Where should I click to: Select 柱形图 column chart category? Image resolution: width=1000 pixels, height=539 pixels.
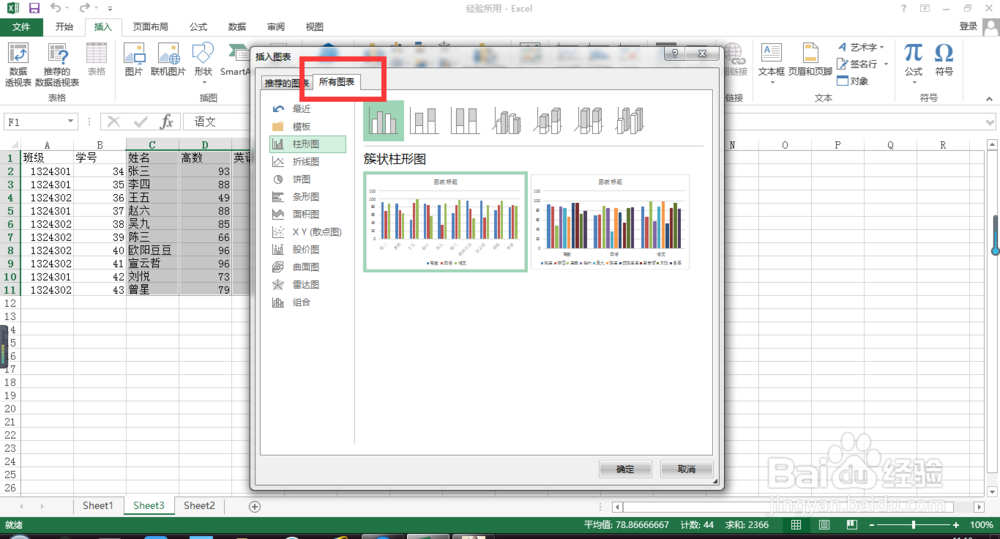tap(307, 144)
